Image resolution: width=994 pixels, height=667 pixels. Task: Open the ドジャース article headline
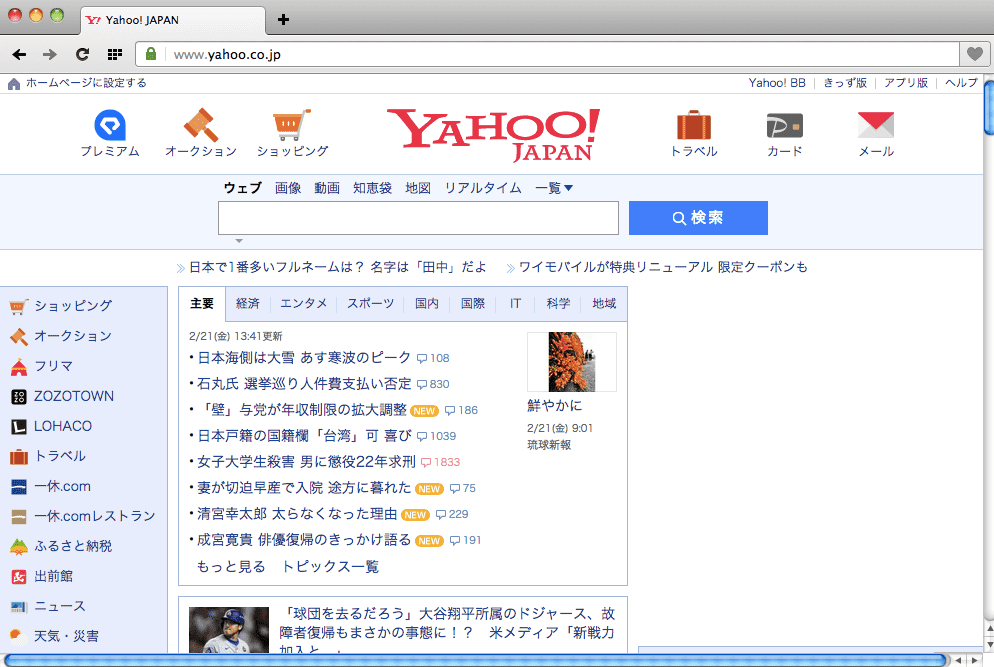coord(448,631)
